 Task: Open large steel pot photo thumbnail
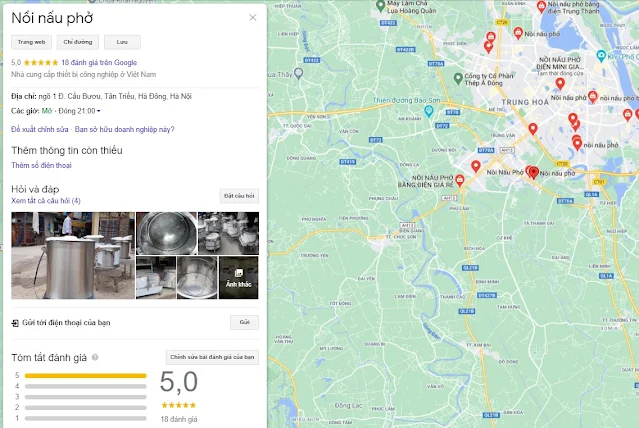pyautogui.click(x=73, y=255)
